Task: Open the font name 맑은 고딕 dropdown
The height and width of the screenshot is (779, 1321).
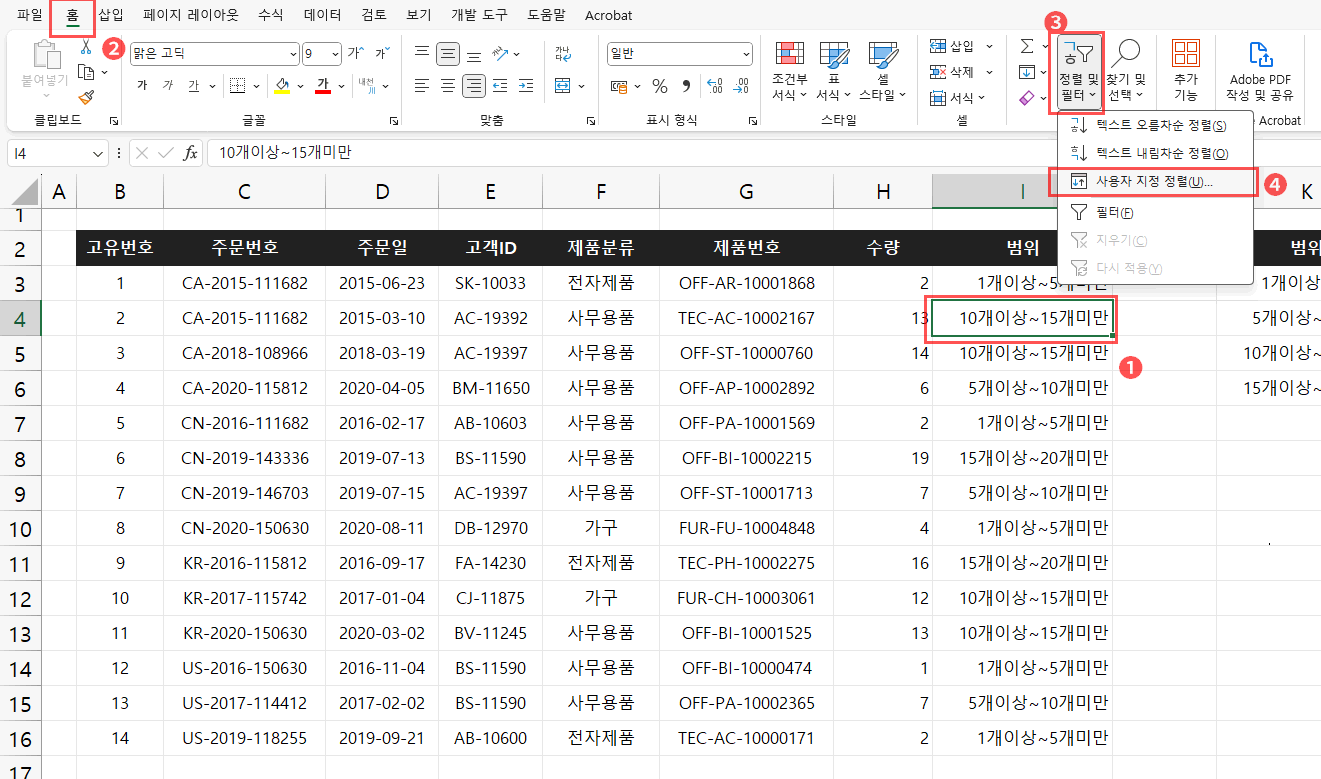Action: pos(293,54)
